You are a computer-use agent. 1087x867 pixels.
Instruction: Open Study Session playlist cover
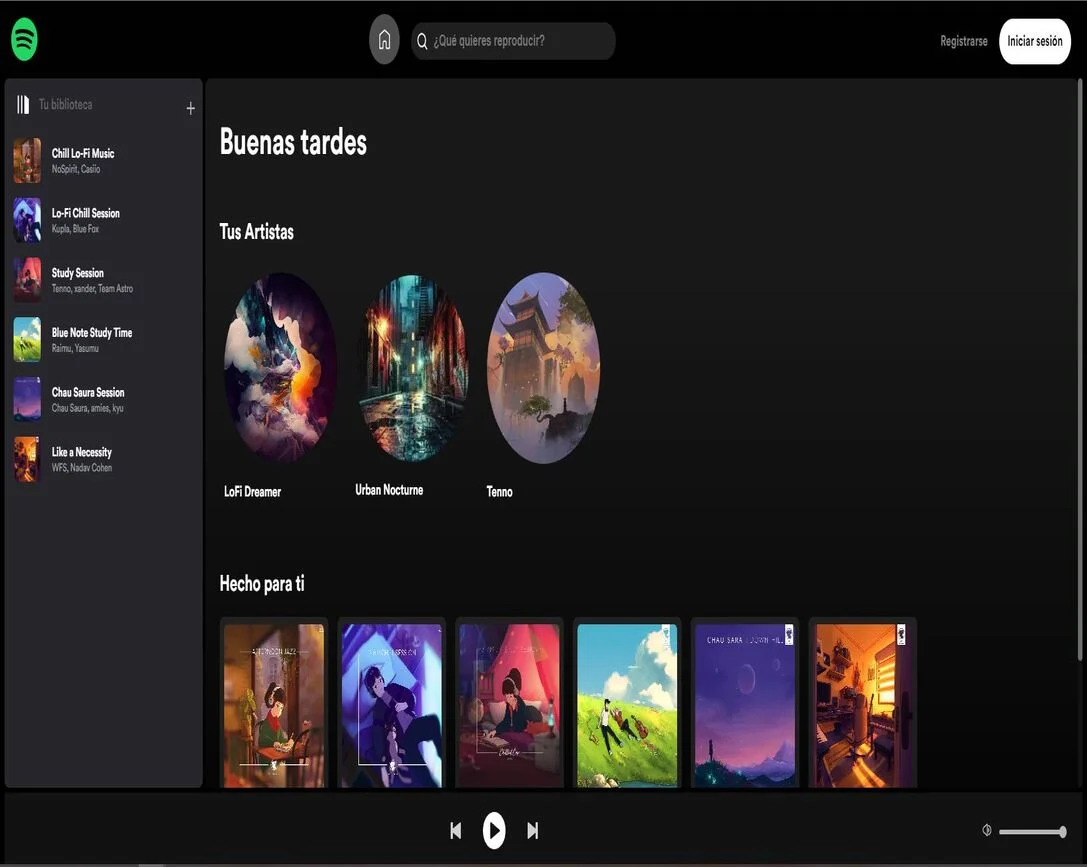click(x=27, y=279)
